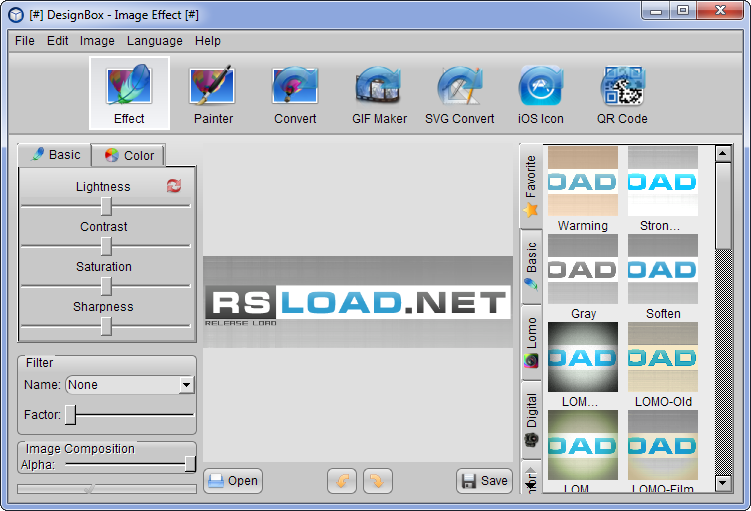The width and height of the screenshot is (751, 511).
Task: Open the Favorite effects side tab
Action: pyautogui.click(x=531, y=186)
